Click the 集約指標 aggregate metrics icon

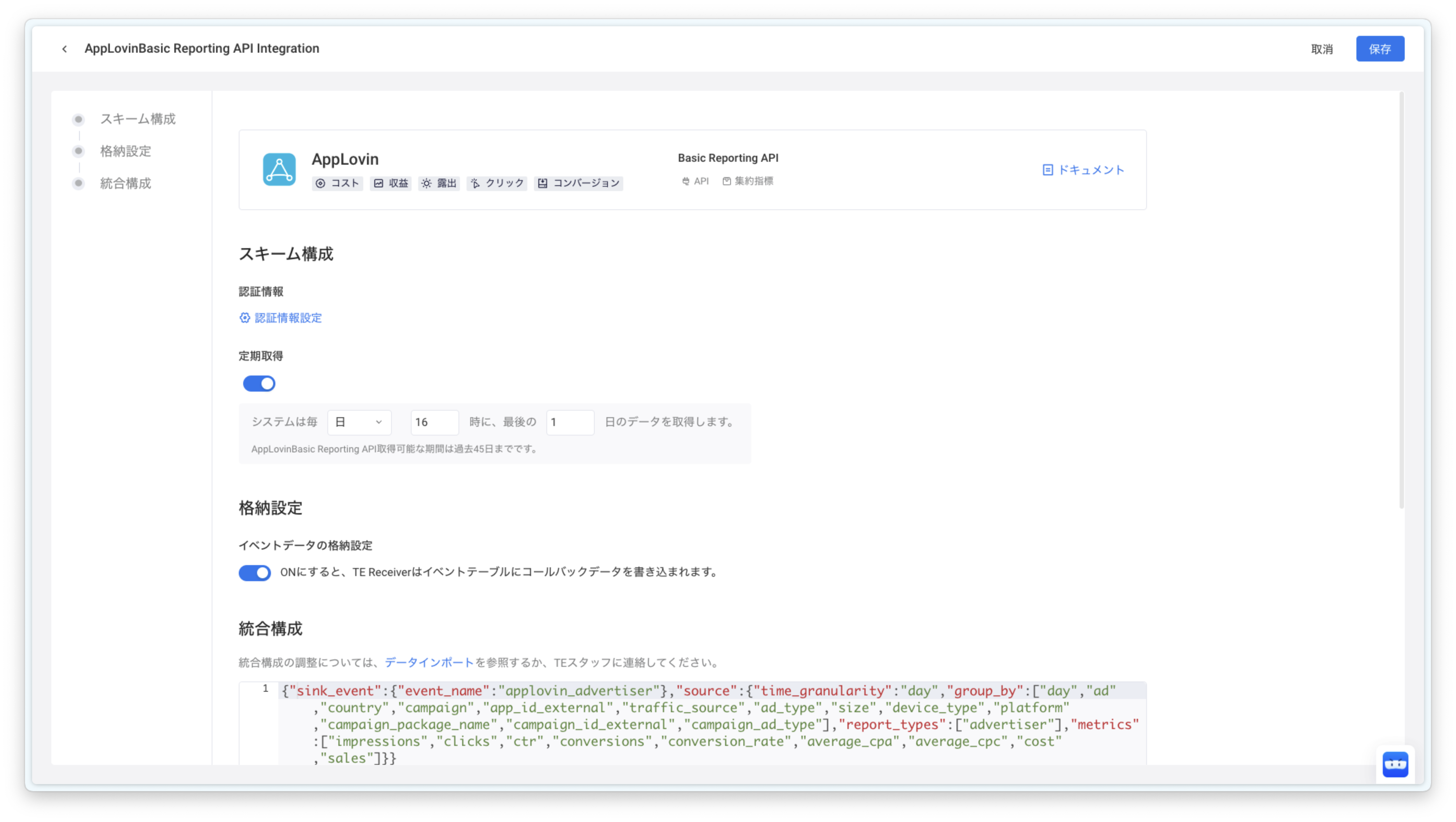(x=726, y=181)
